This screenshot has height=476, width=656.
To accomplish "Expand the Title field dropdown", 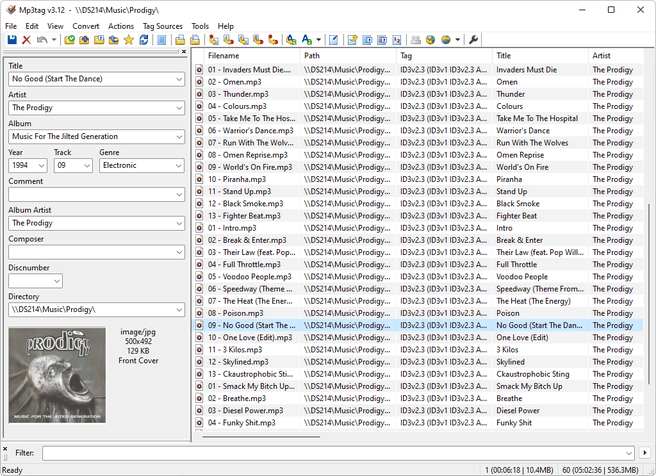I will 179,79.
